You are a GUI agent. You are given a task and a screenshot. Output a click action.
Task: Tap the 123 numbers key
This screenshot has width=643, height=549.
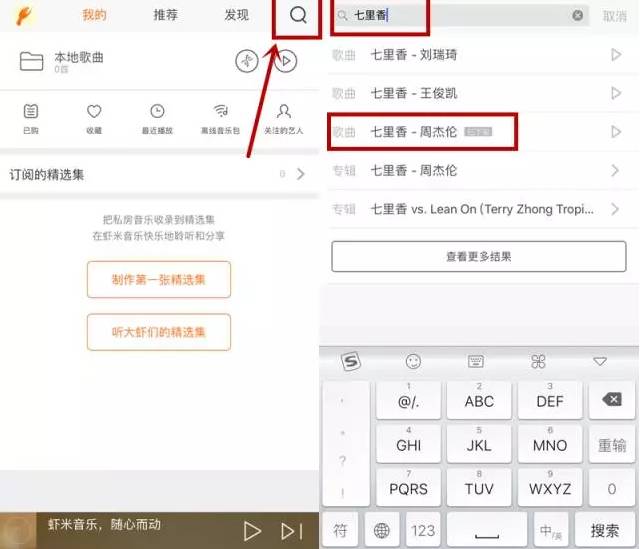(x=423, y=531)
